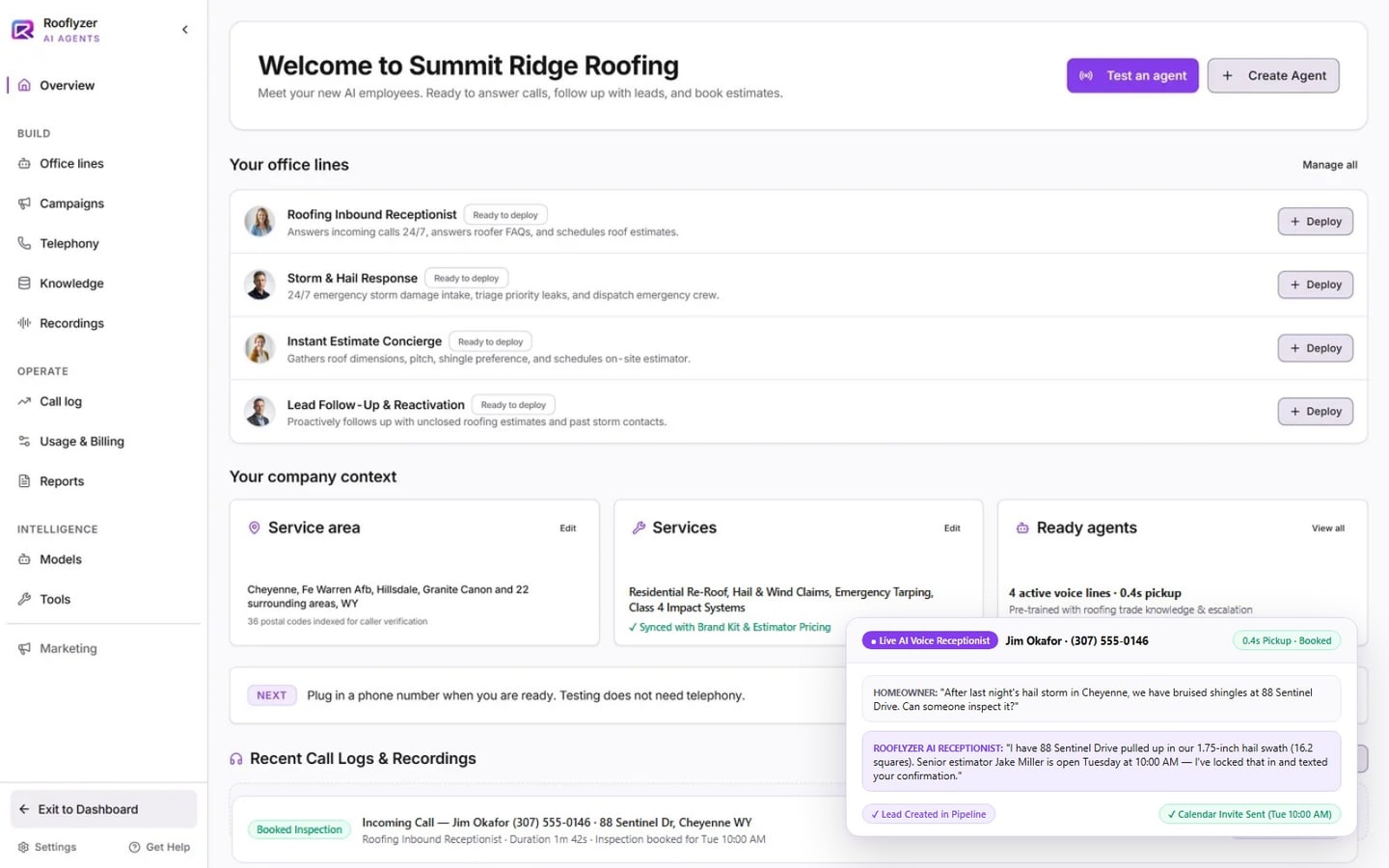
Task: Click the Manage all link
Action: [1329, 165]
